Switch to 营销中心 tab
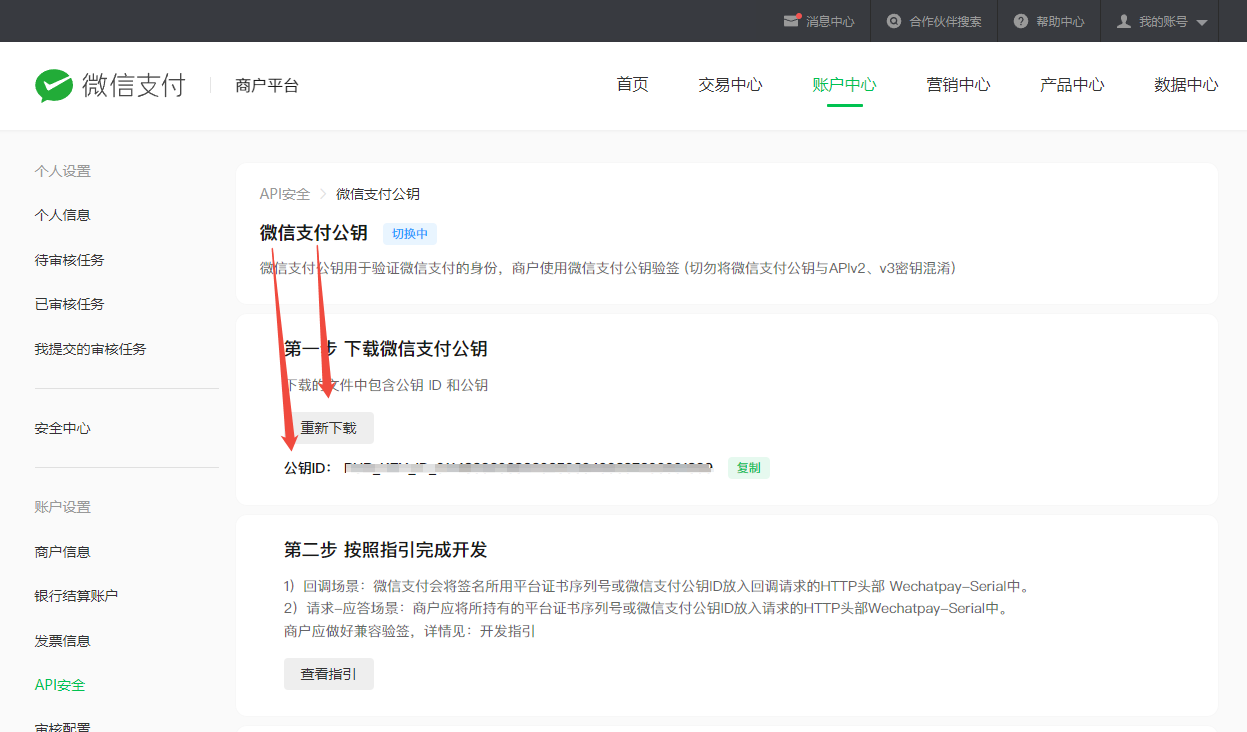 [x=958, y=85]
